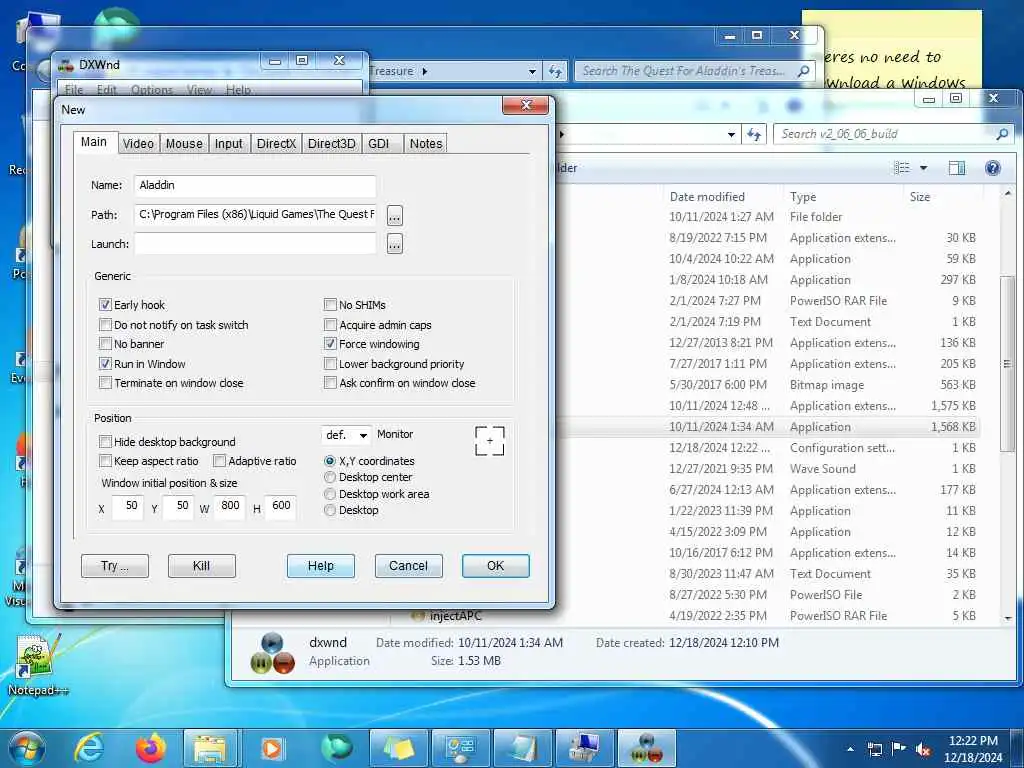Image resolution: width=1024 pixels, height=768 pixels.
Task: Open the Input tab
Action: (x=229, y=144)
